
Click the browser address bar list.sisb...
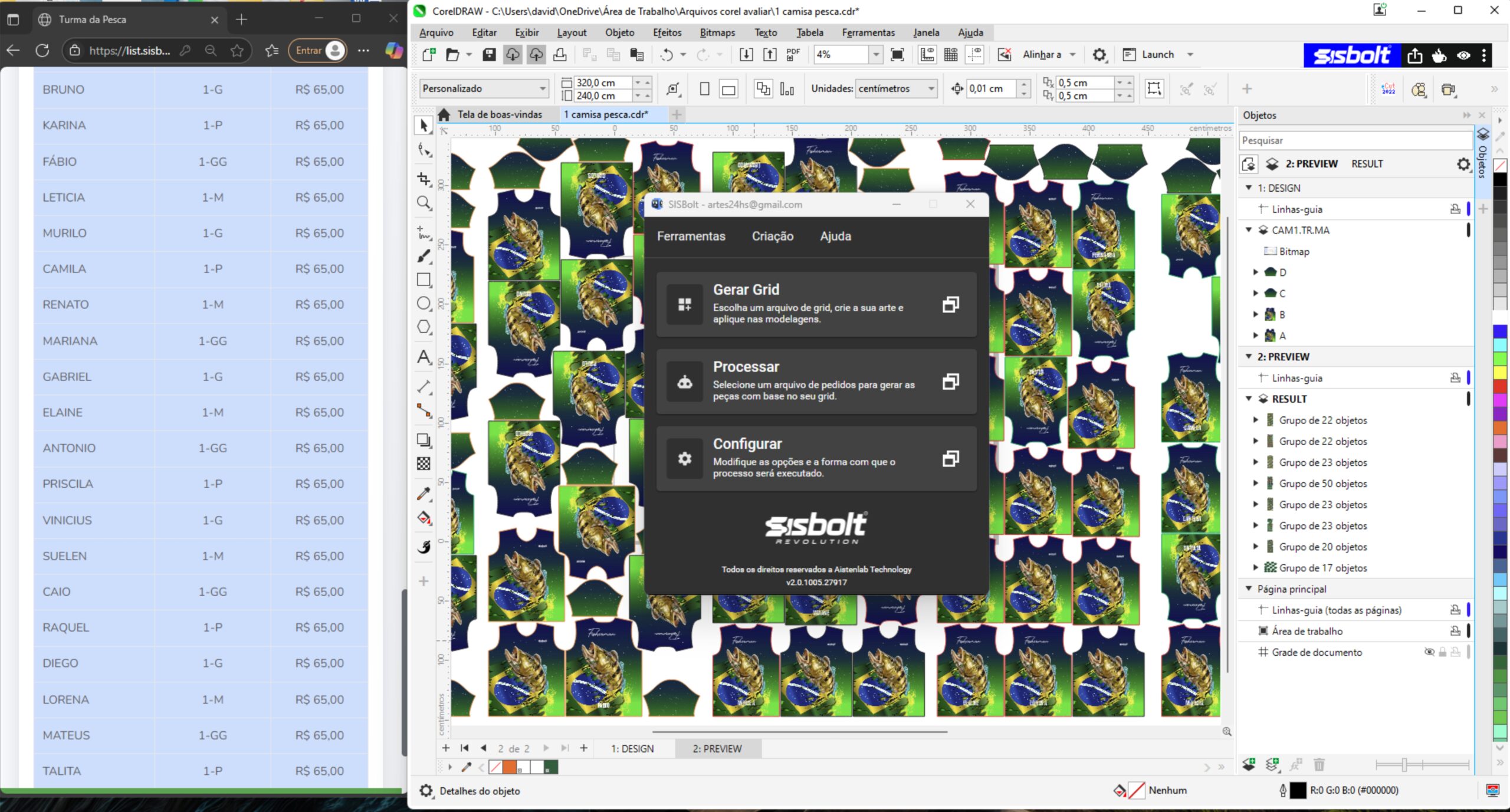(130, 51)
